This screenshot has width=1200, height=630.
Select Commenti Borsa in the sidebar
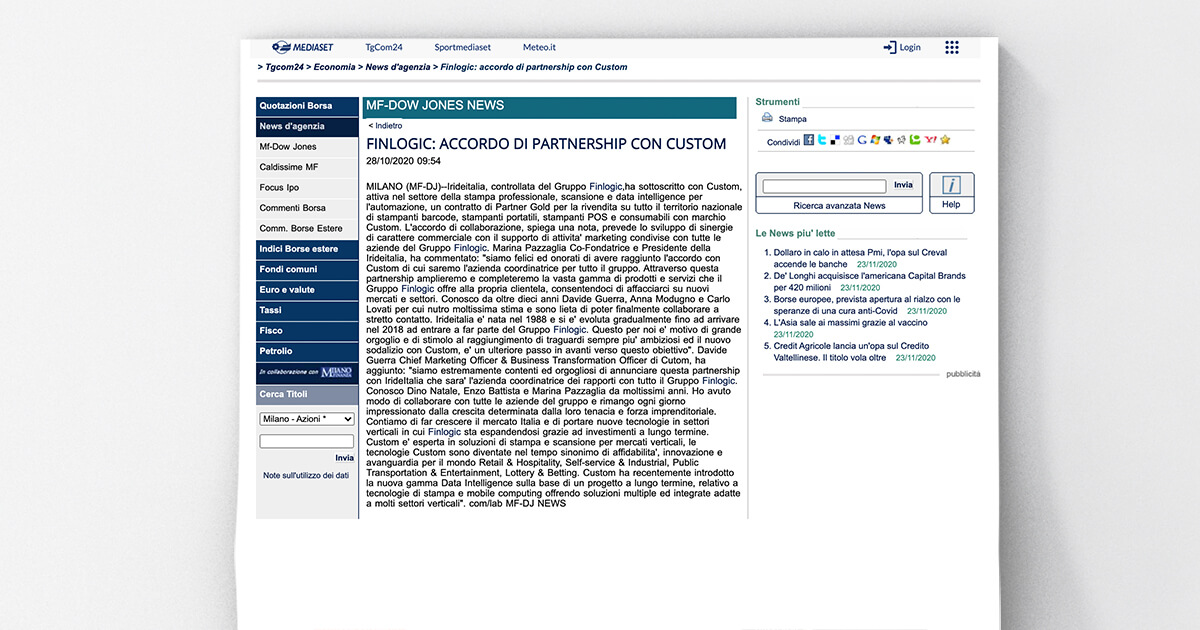[307, 208]
